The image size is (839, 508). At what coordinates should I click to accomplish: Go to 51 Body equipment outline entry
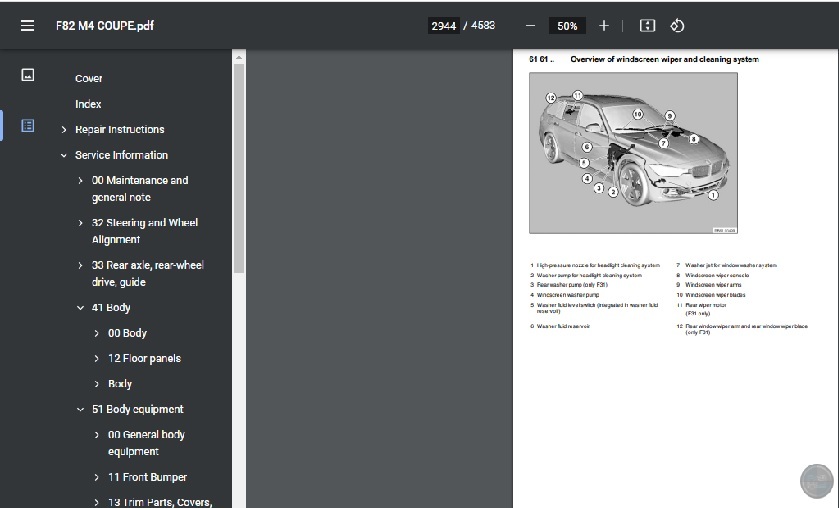[138, 410]
